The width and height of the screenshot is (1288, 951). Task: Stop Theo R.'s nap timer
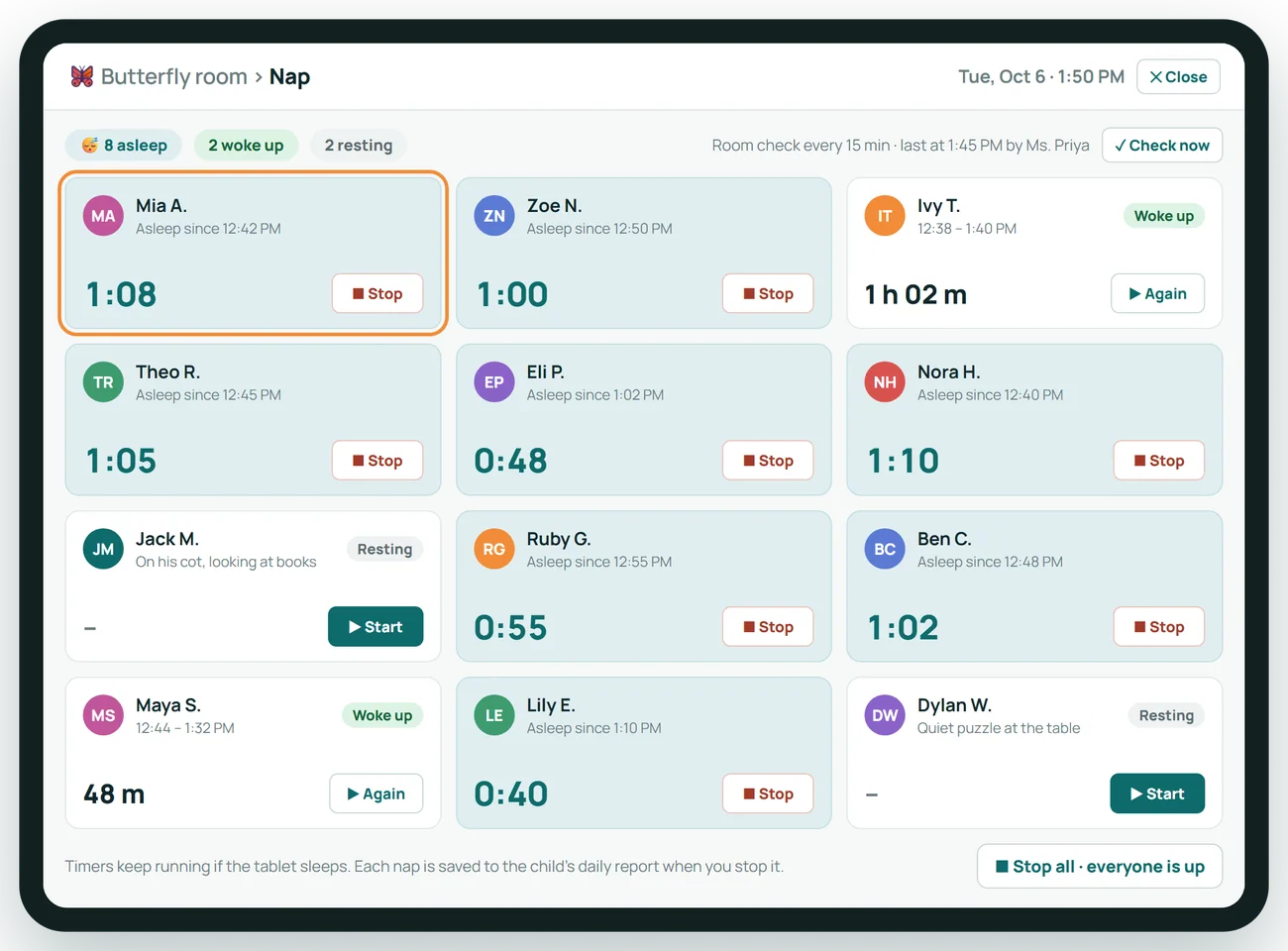pos(377,461)
